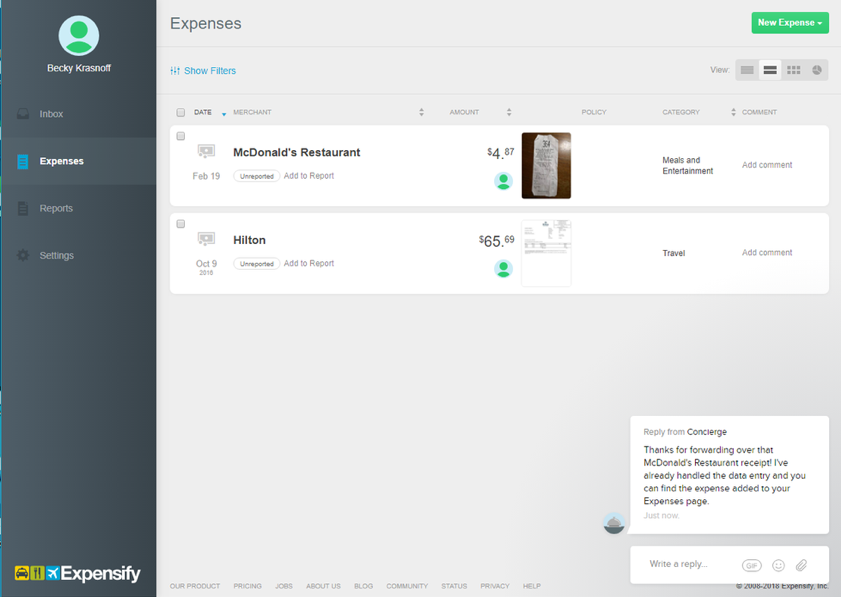Click the blue Expenses receipt icon

coord(23,161)
